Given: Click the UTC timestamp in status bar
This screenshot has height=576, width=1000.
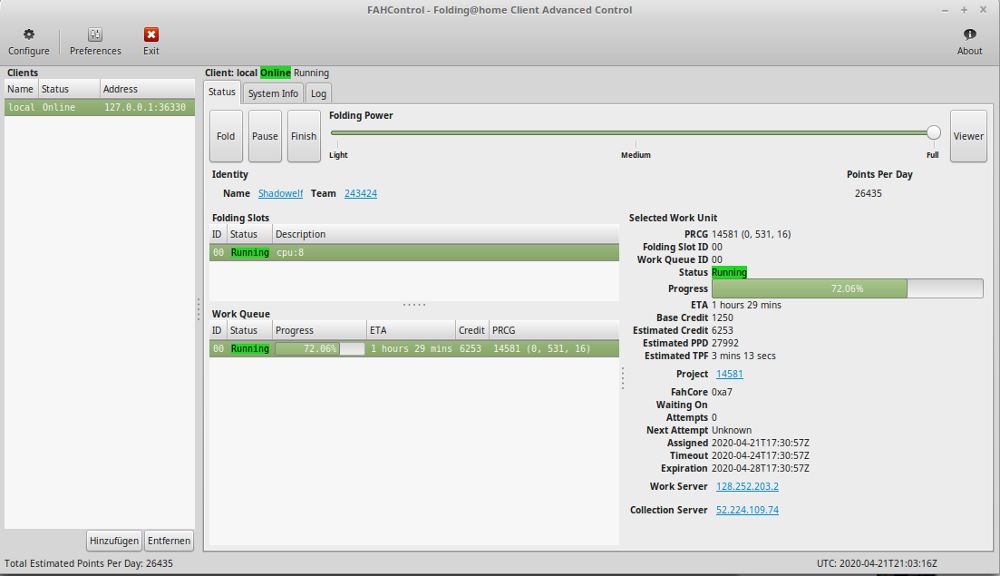Looking at the screenshot, I should [877, 563].
